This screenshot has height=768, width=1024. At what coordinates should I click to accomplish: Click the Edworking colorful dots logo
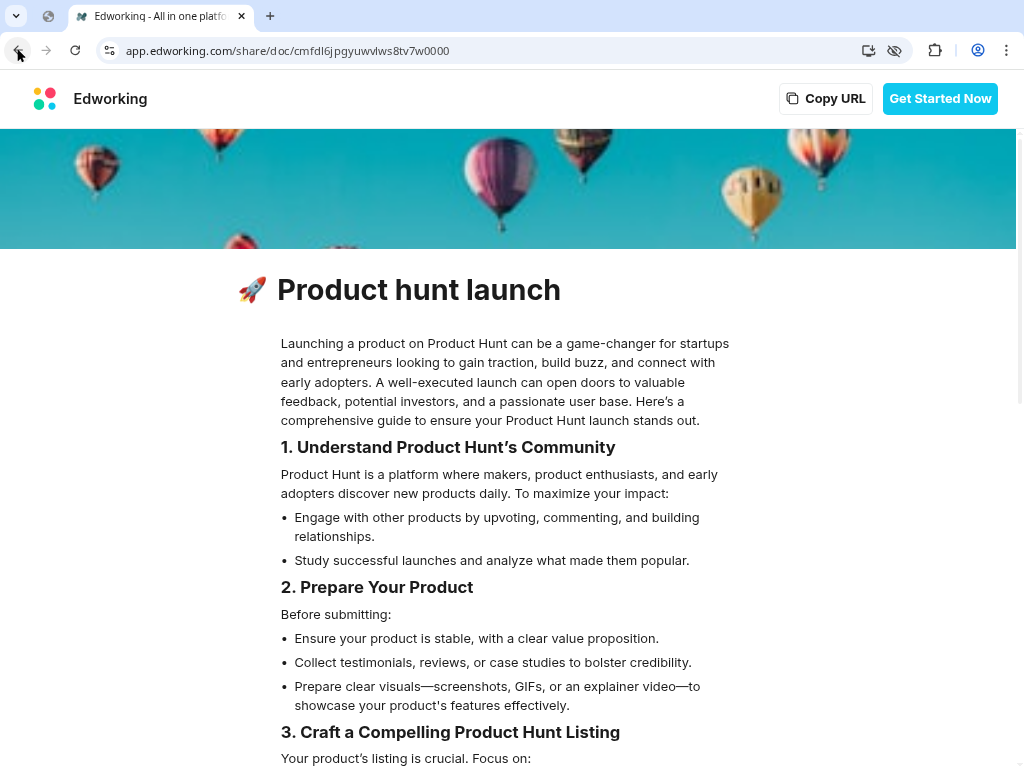45,99
